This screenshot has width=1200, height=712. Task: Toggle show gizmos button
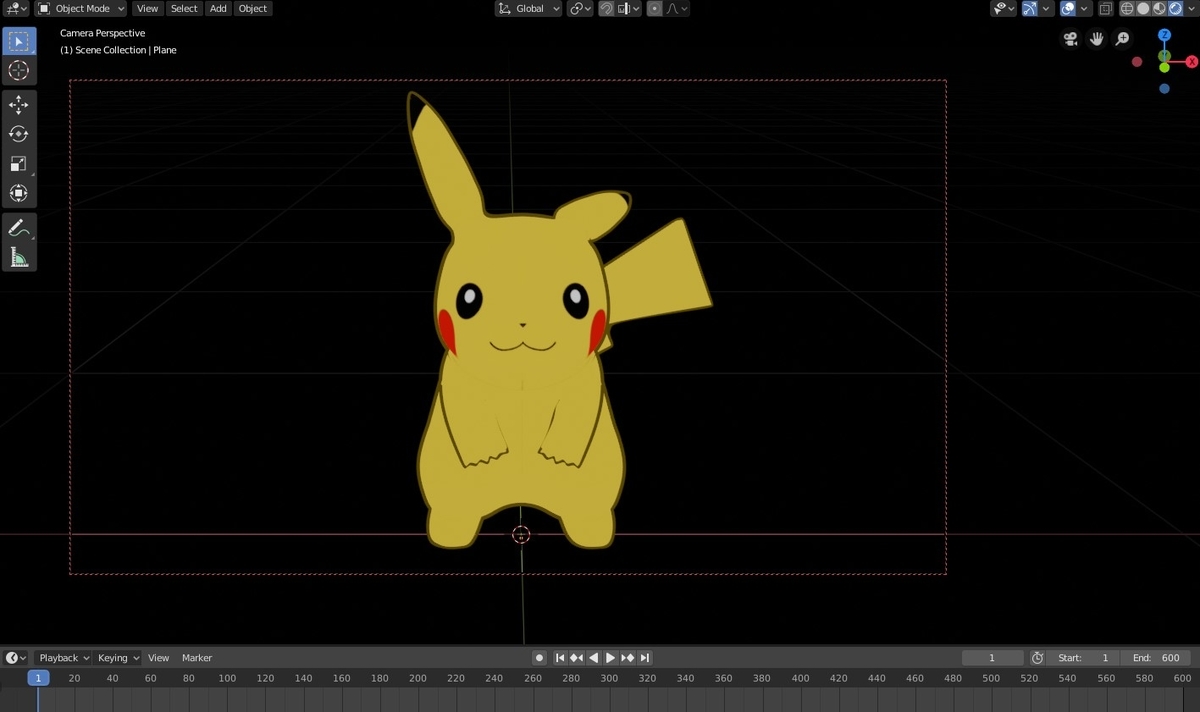tap(1030, 8)
